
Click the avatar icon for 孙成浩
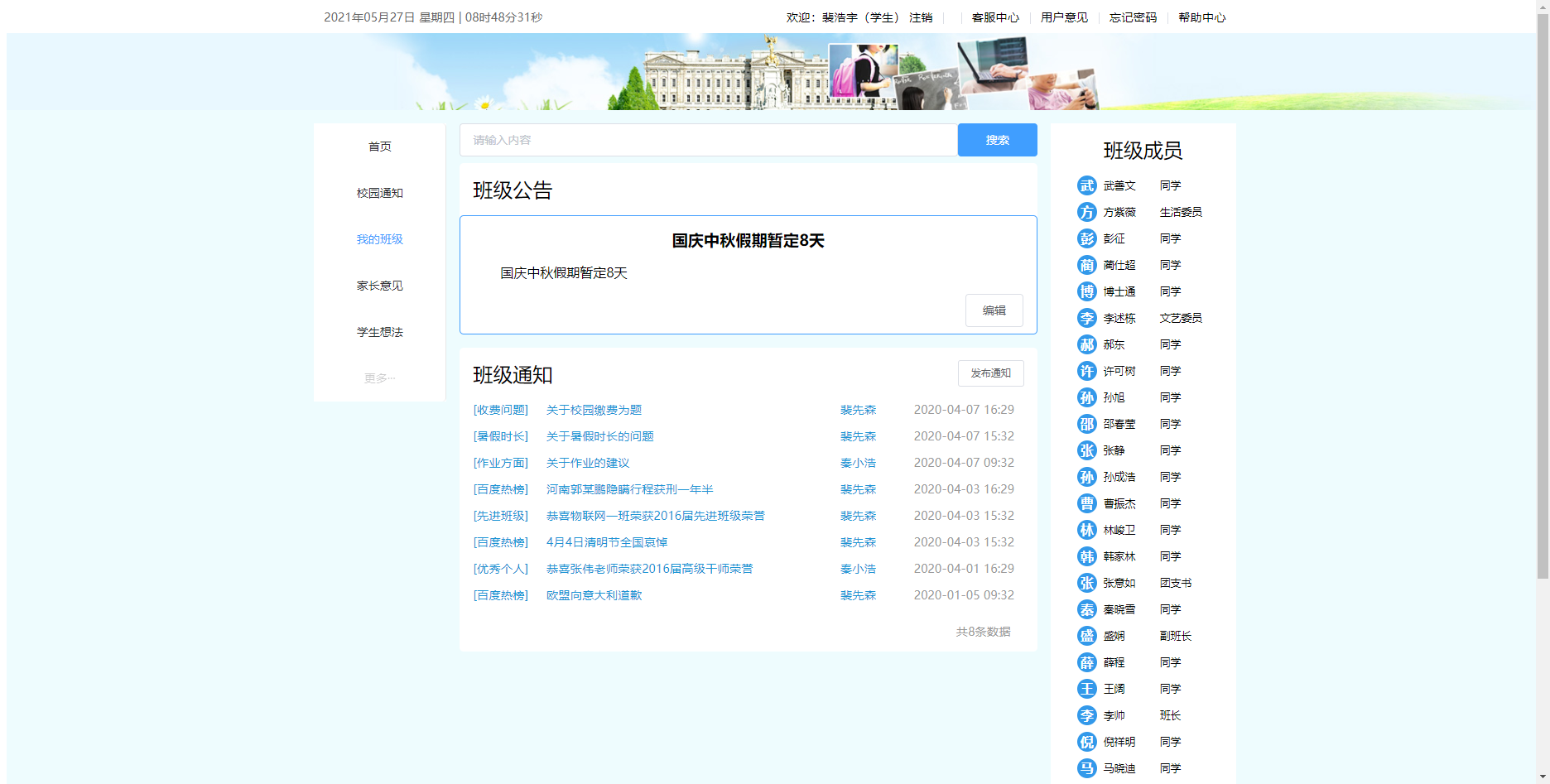(1086, 477)
